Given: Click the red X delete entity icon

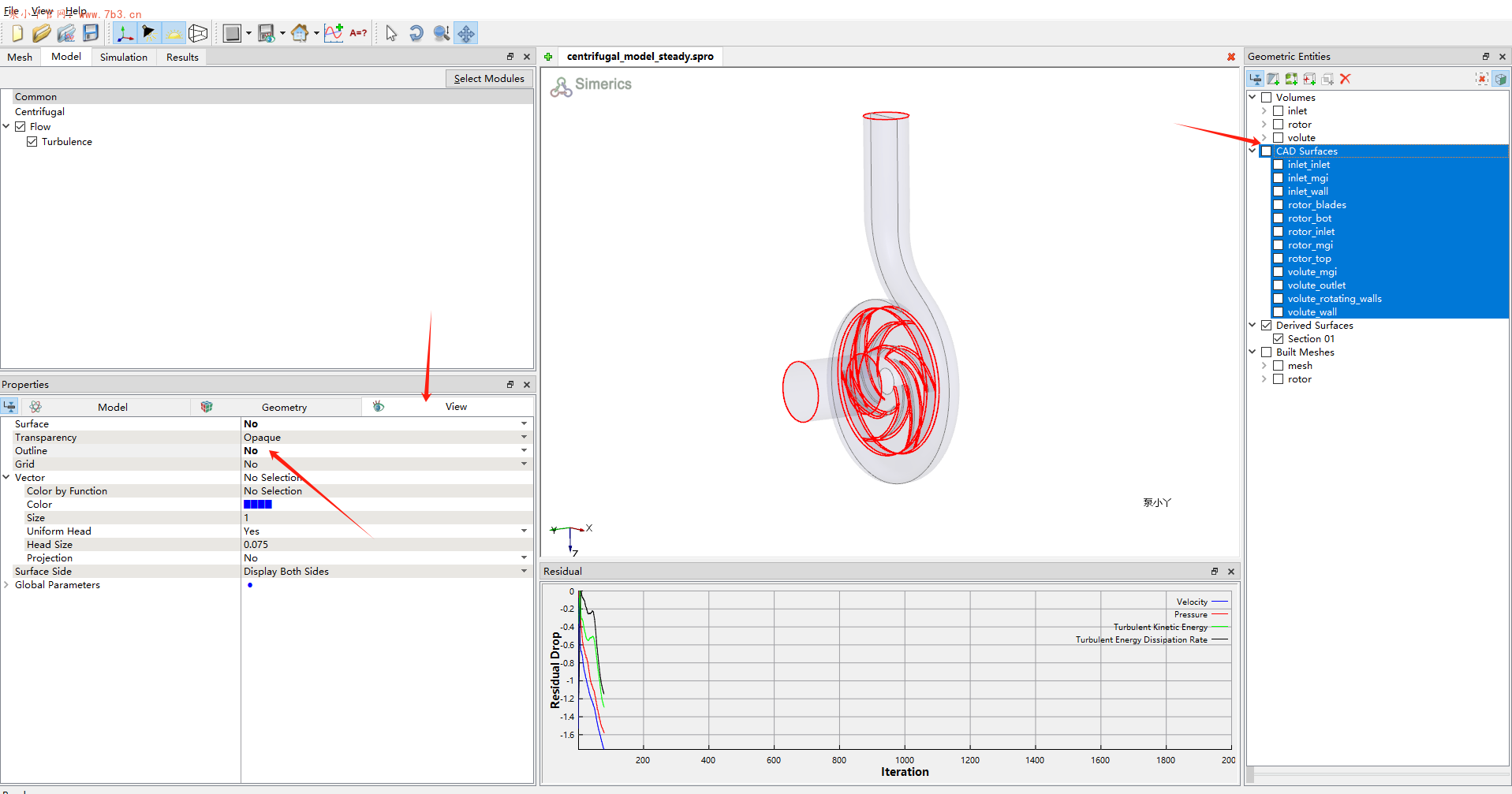Looking at the screenshot, I should (x=1346, y=79).
